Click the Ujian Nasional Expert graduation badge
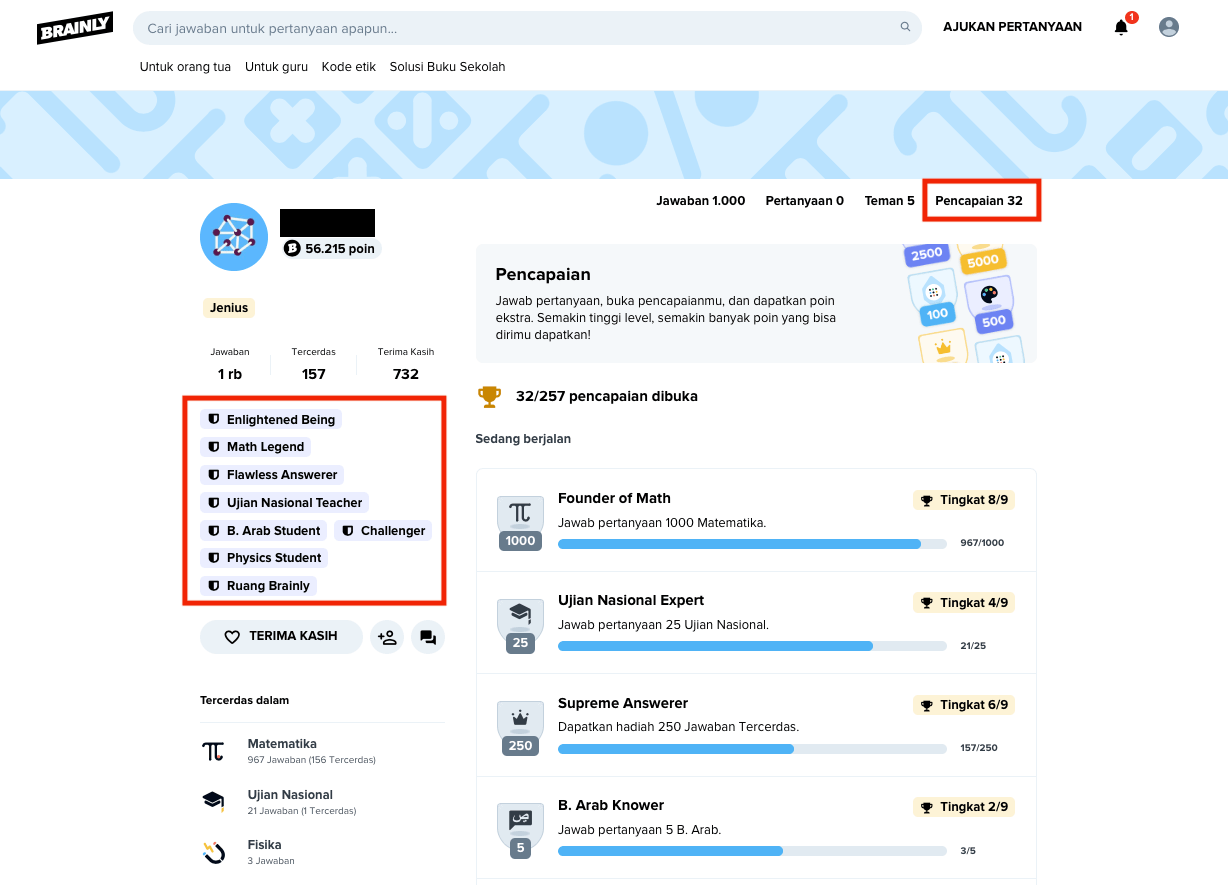Screen dimensions: 1228x885 point(520,625)
